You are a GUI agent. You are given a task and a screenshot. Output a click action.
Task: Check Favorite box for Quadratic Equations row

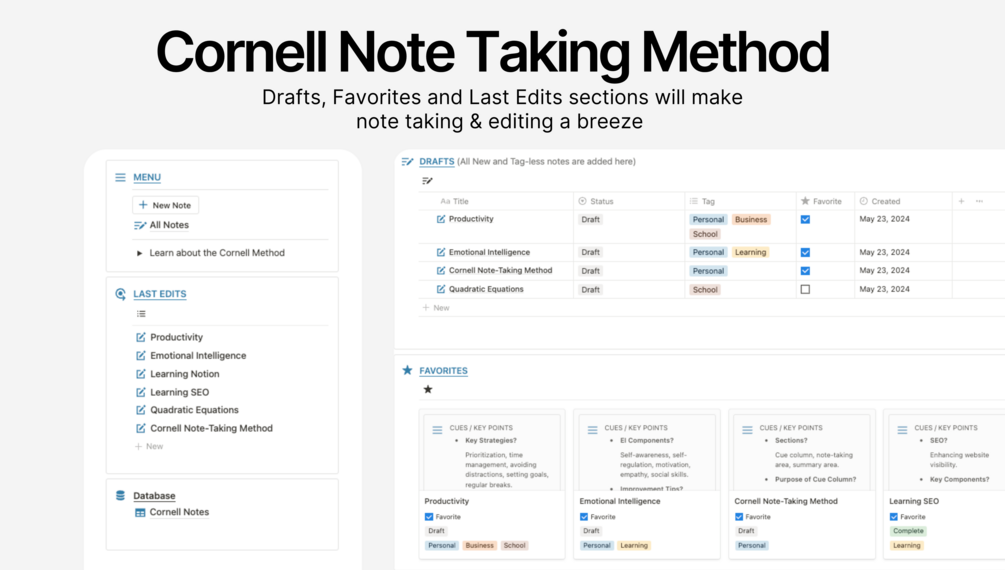point(805,289)
